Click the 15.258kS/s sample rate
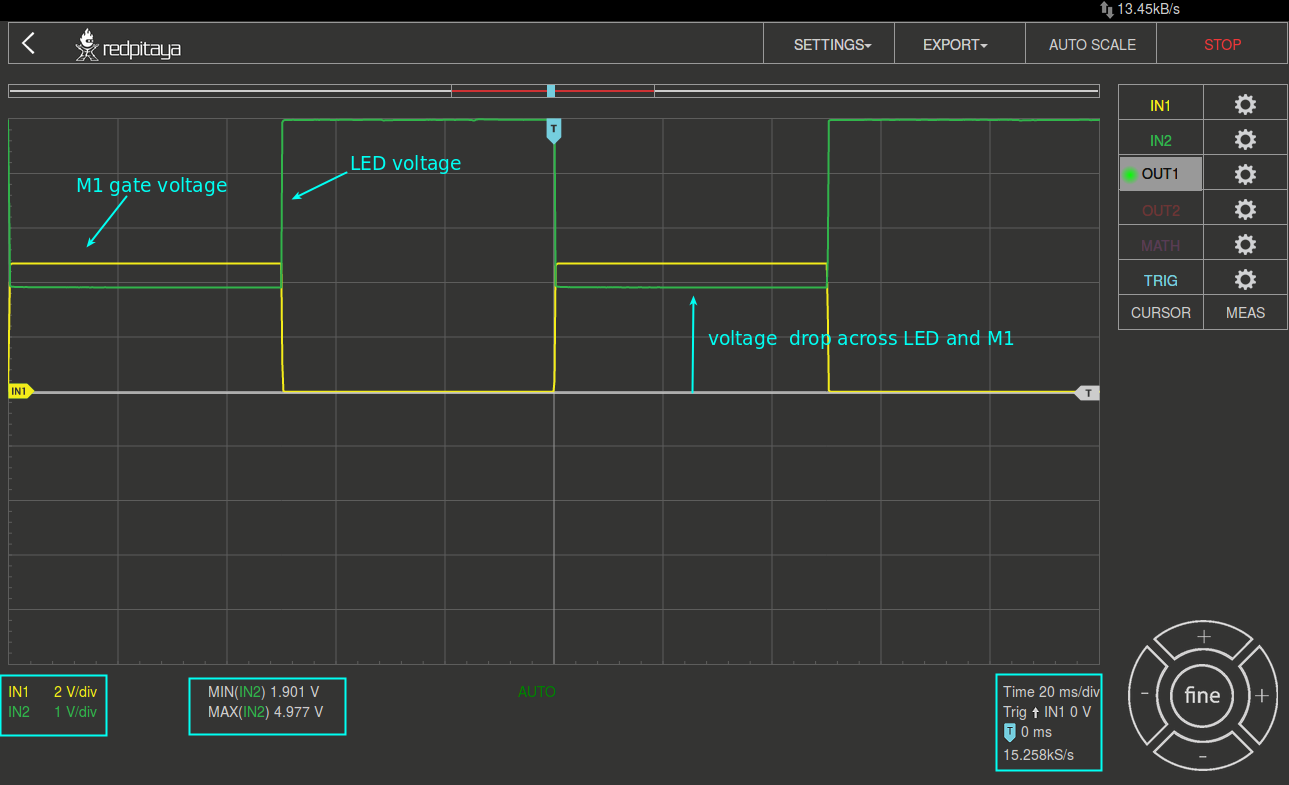Viewport: 1289px width, 785px height. click(1038, 755)
